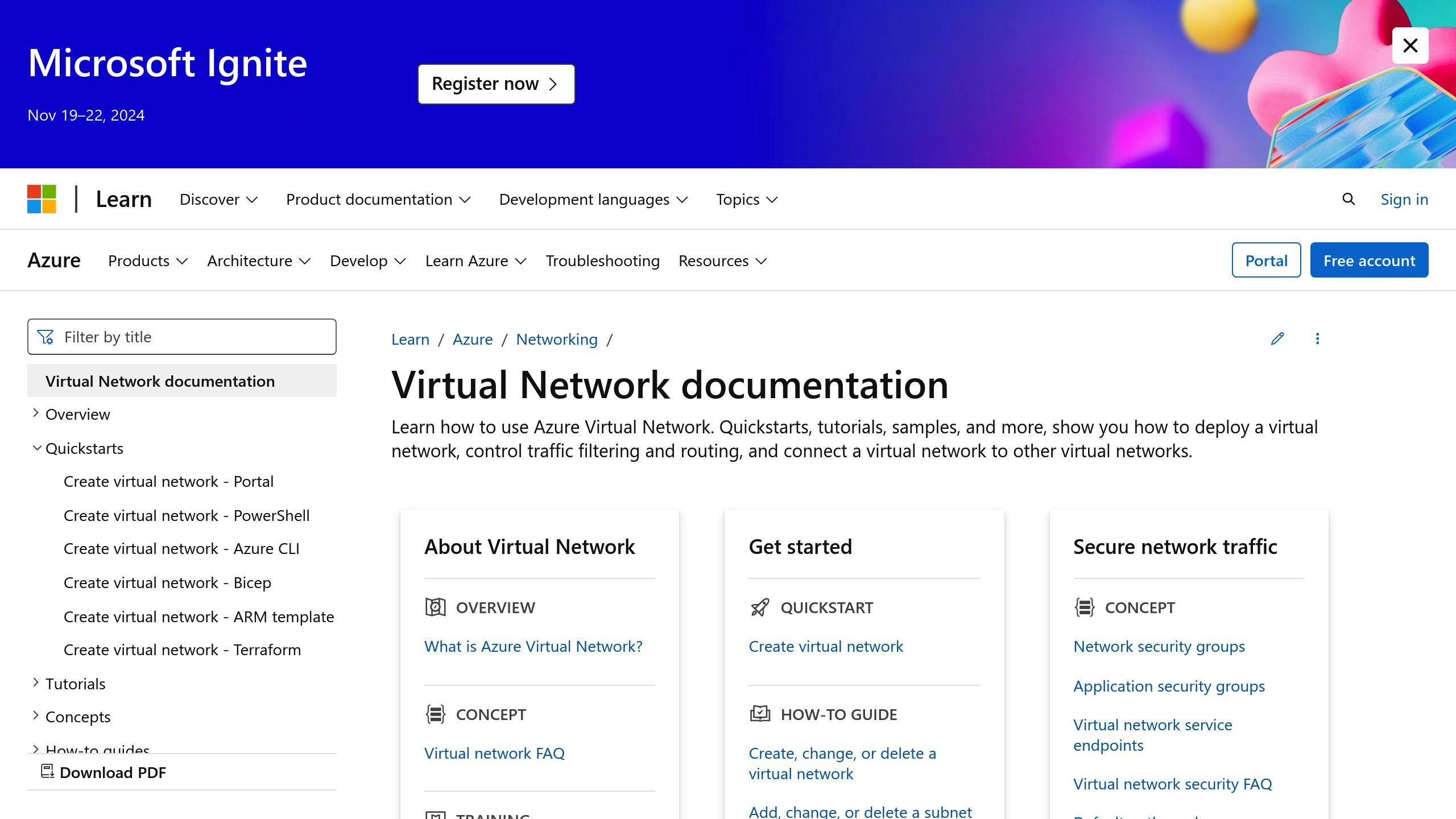Click the Download PDF icon in sidebar
The image size is (1456, 819).
pyautogui.click(x=47, y=772)
